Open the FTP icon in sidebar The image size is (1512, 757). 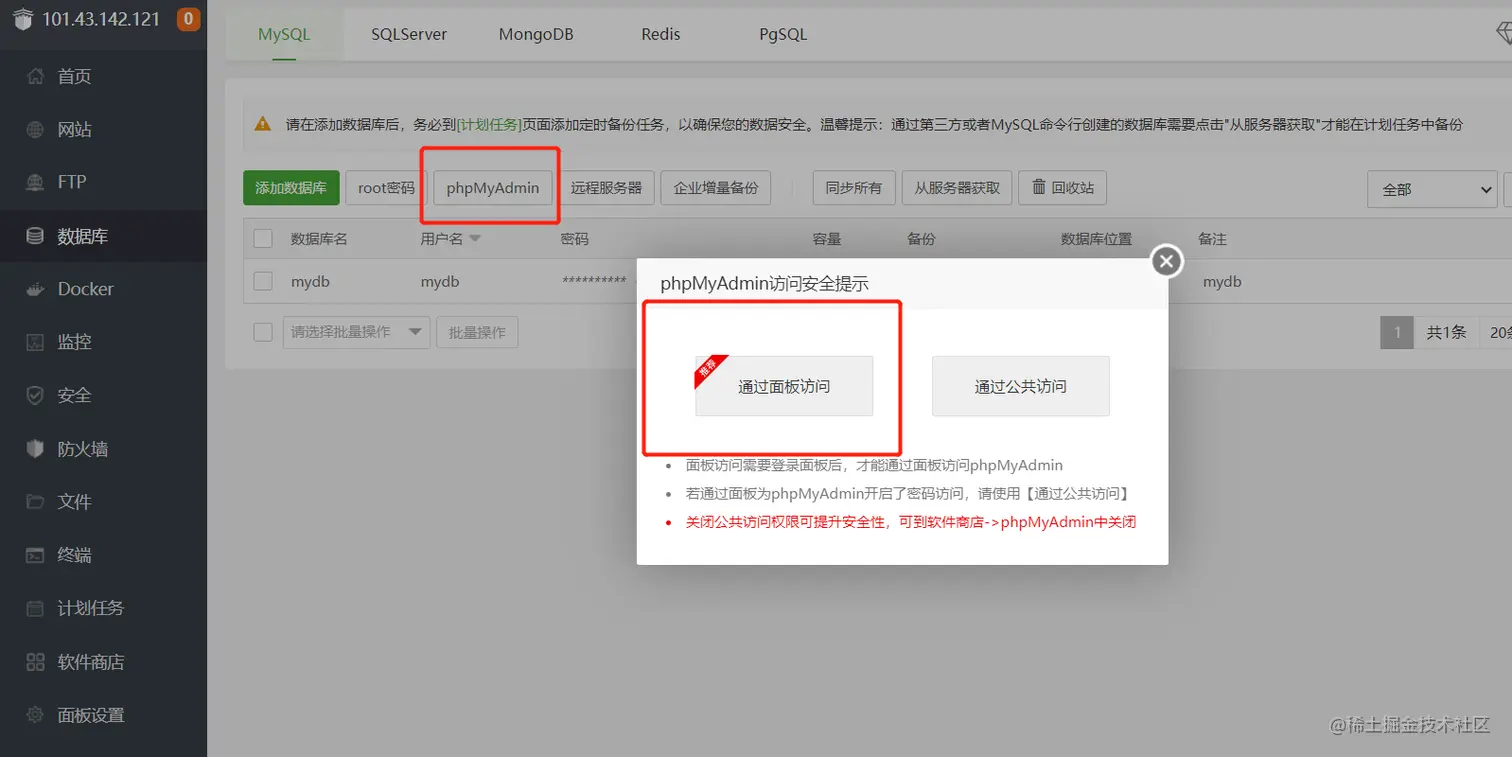click(35, 182)
